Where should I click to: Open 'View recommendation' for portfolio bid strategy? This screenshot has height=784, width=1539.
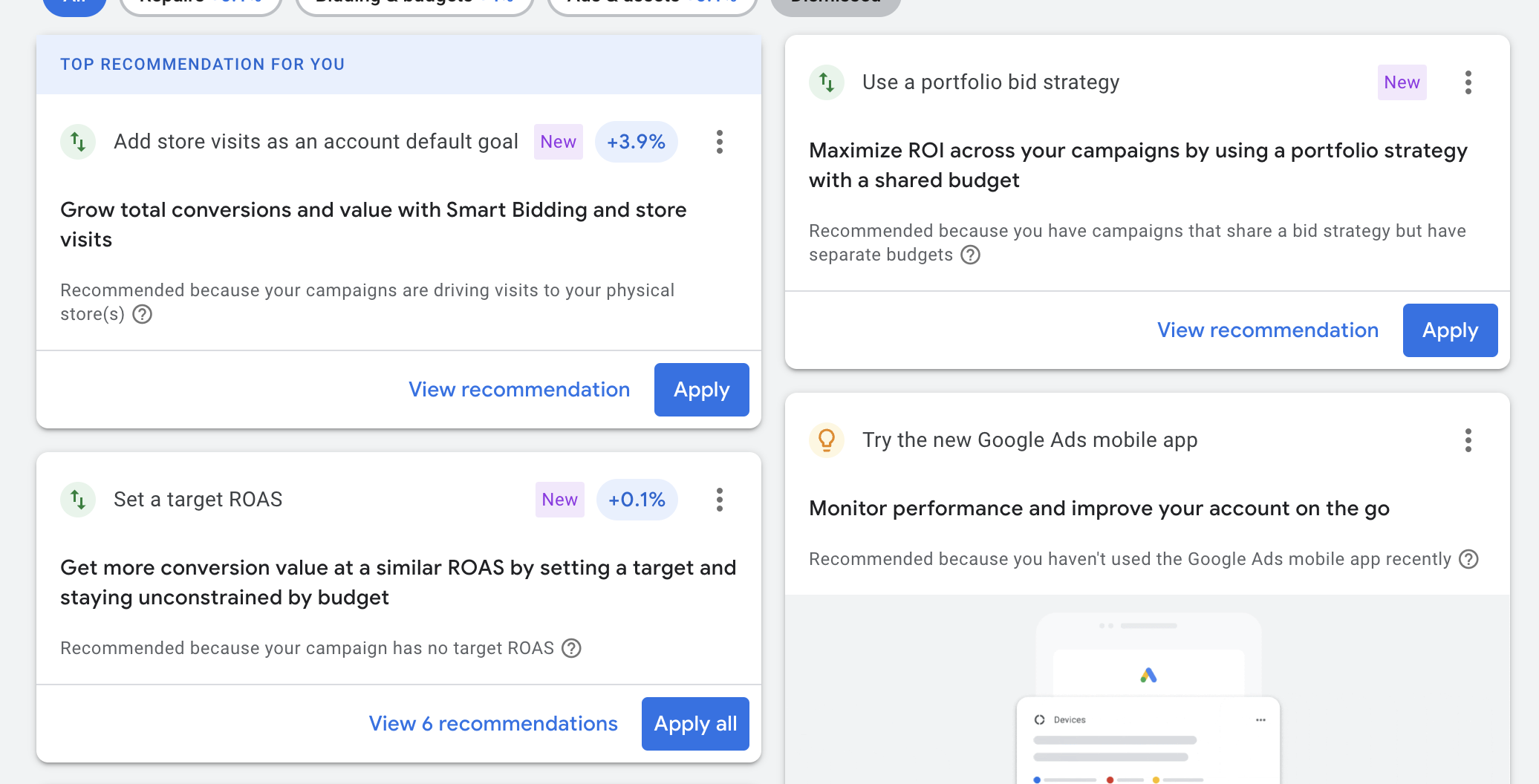(x=1268, y=330)
